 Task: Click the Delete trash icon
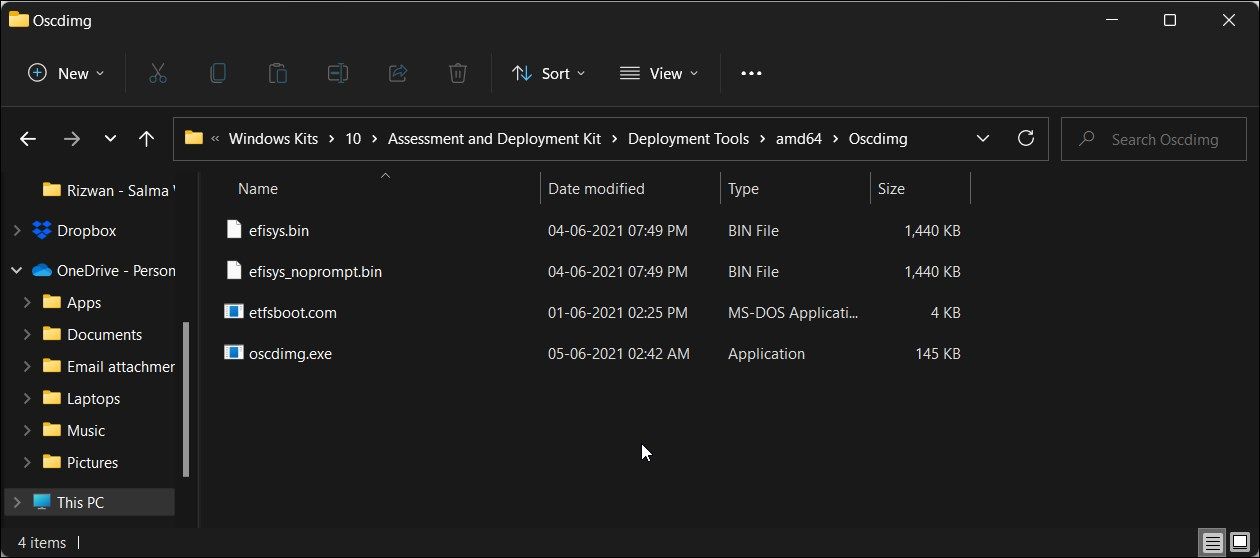tap(457, 73)
